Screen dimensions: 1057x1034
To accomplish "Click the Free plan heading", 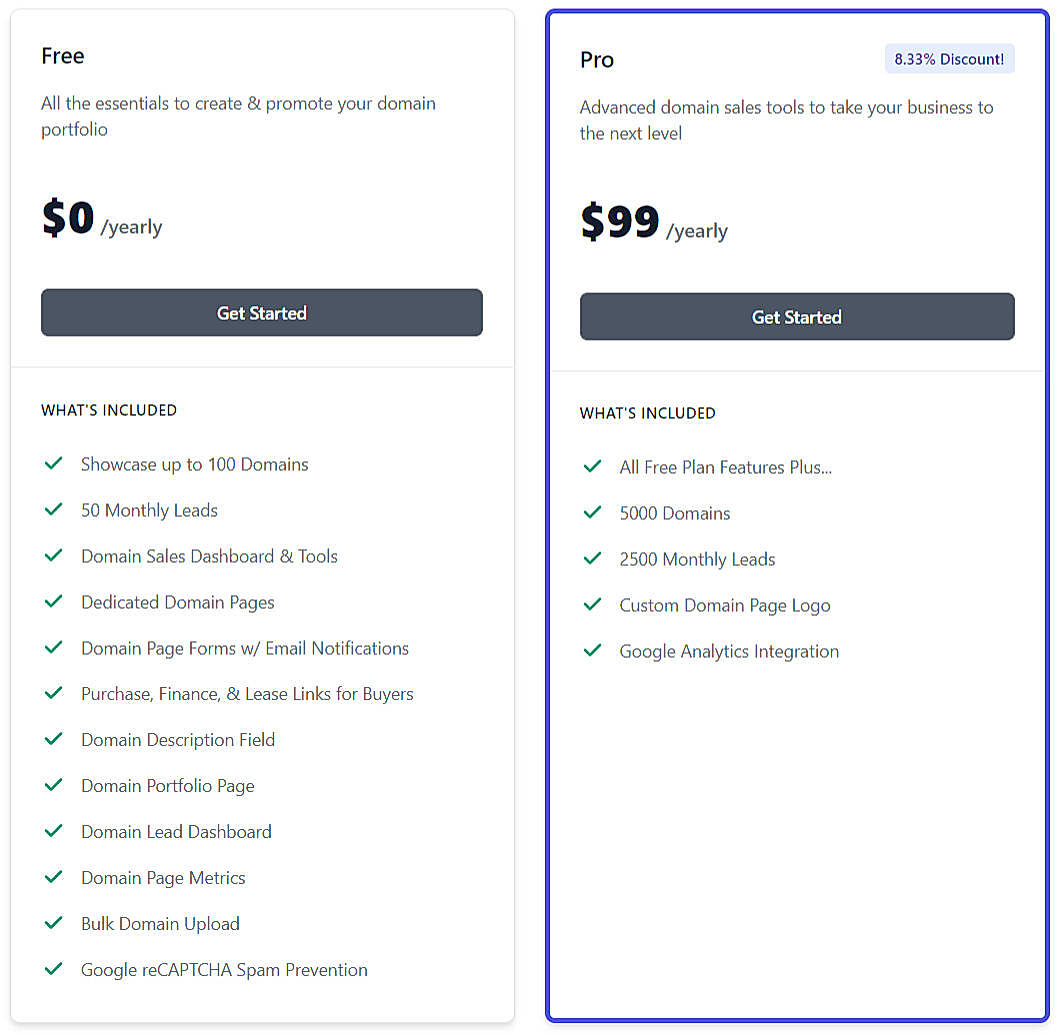I will pos(62,56).
